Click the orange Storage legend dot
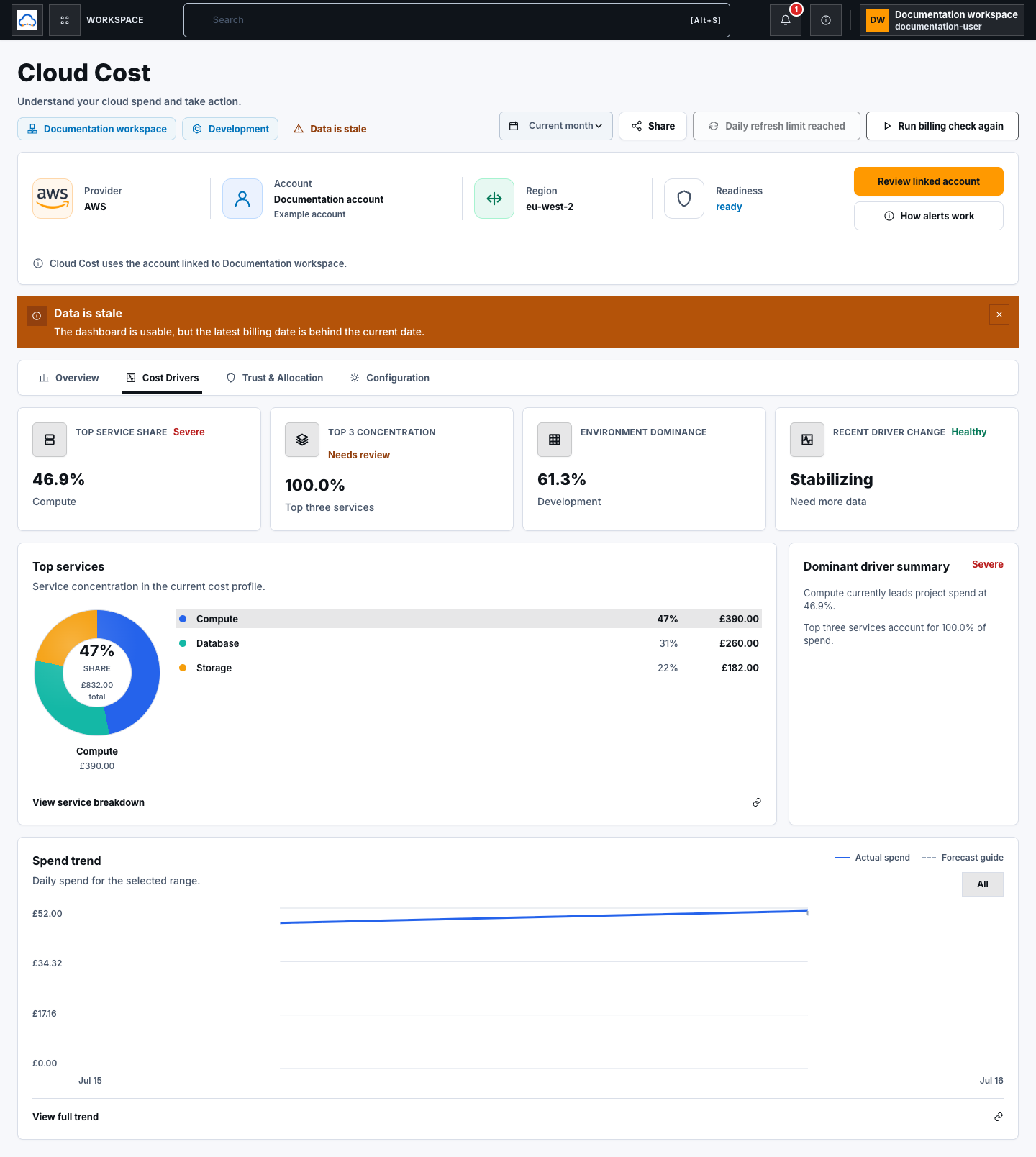The image size is (1036, 1157). pyautogui.click(x=183, y=668)
